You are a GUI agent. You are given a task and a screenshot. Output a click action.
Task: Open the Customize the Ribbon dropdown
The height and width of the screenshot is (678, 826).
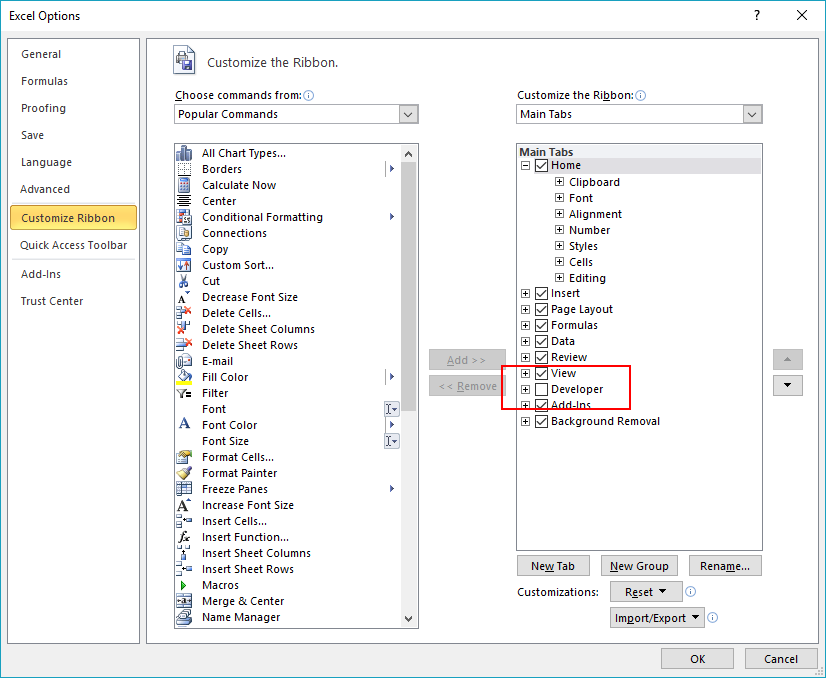[x=752, y=114]
